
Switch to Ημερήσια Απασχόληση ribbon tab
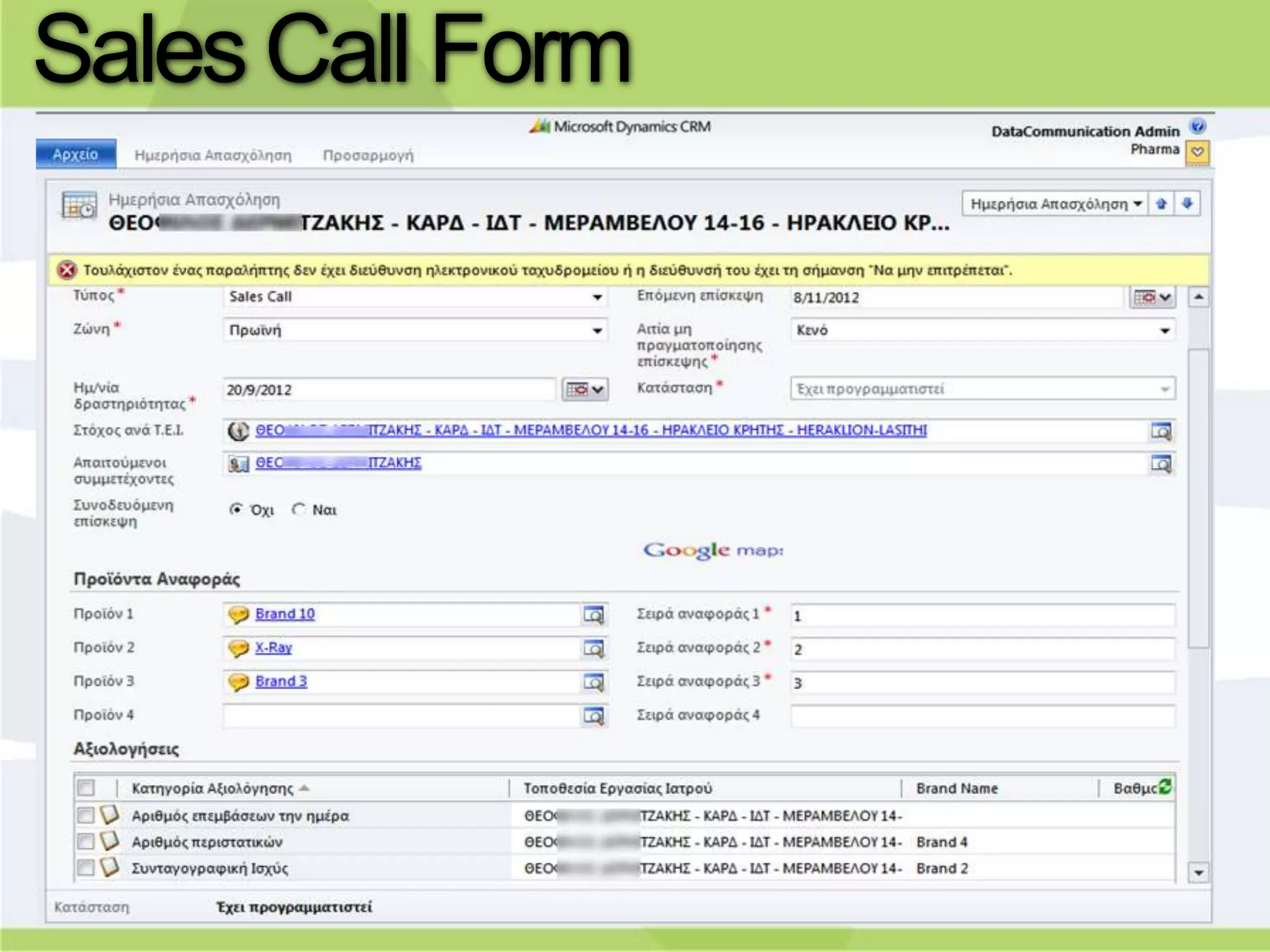click(213, 155)
